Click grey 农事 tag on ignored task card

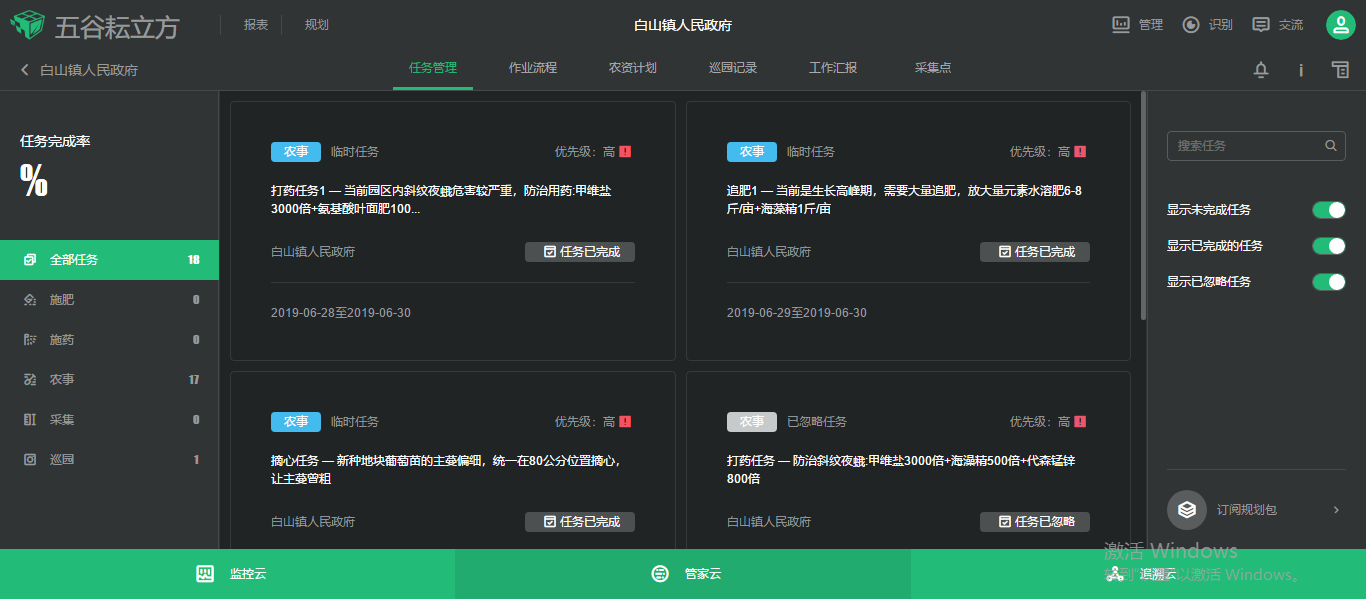pos(752,422)
